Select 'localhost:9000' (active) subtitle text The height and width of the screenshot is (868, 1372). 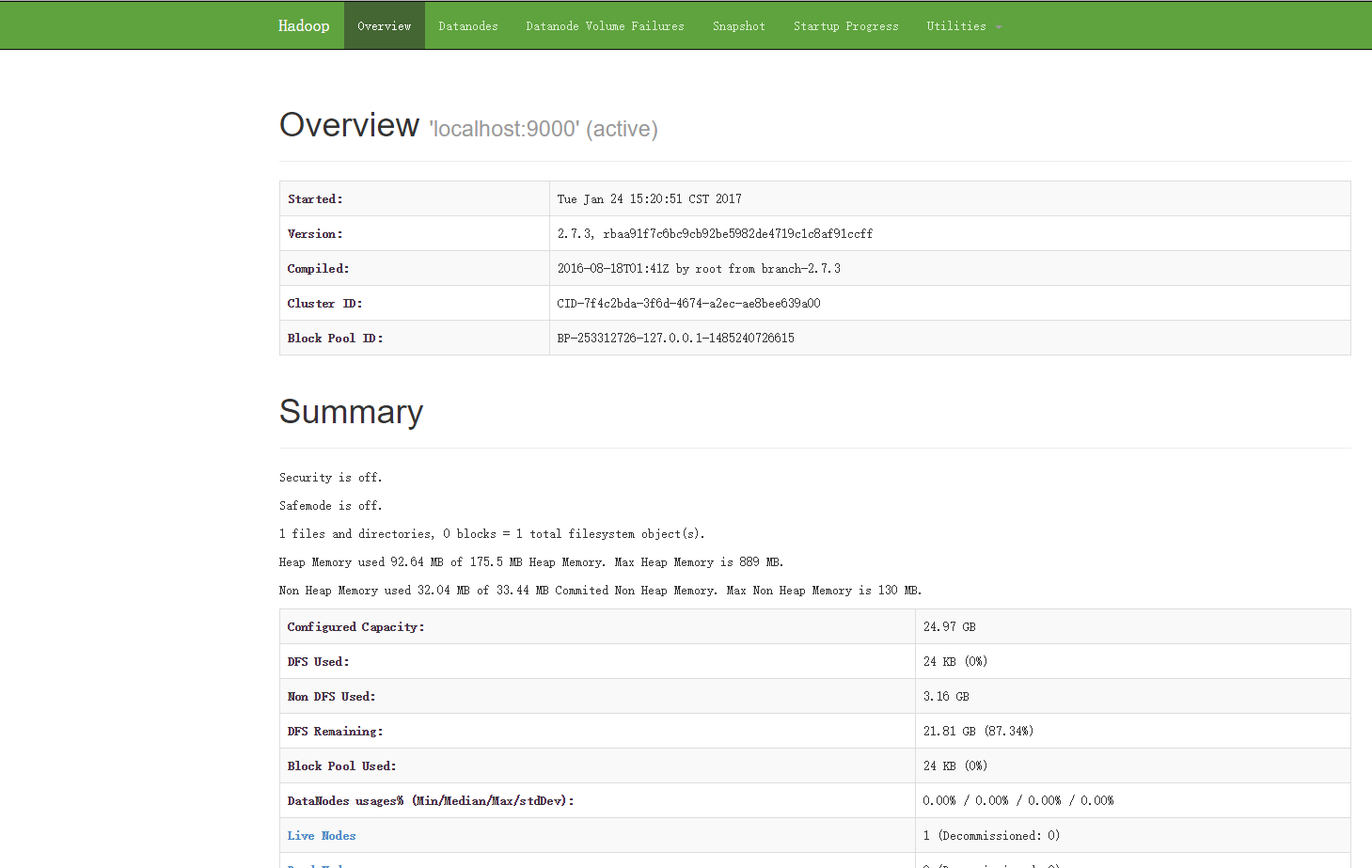click(x=544, y=129)
